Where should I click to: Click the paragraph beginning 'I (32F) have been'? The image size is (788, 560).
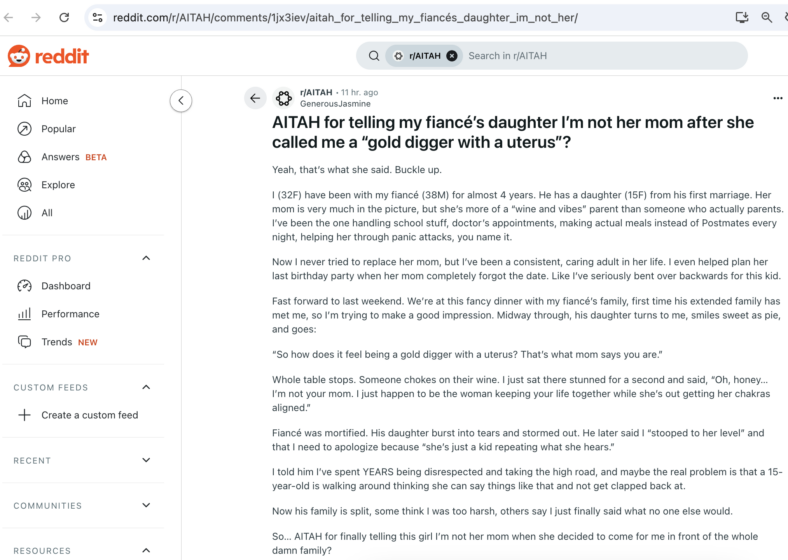(x=528, y=216)
